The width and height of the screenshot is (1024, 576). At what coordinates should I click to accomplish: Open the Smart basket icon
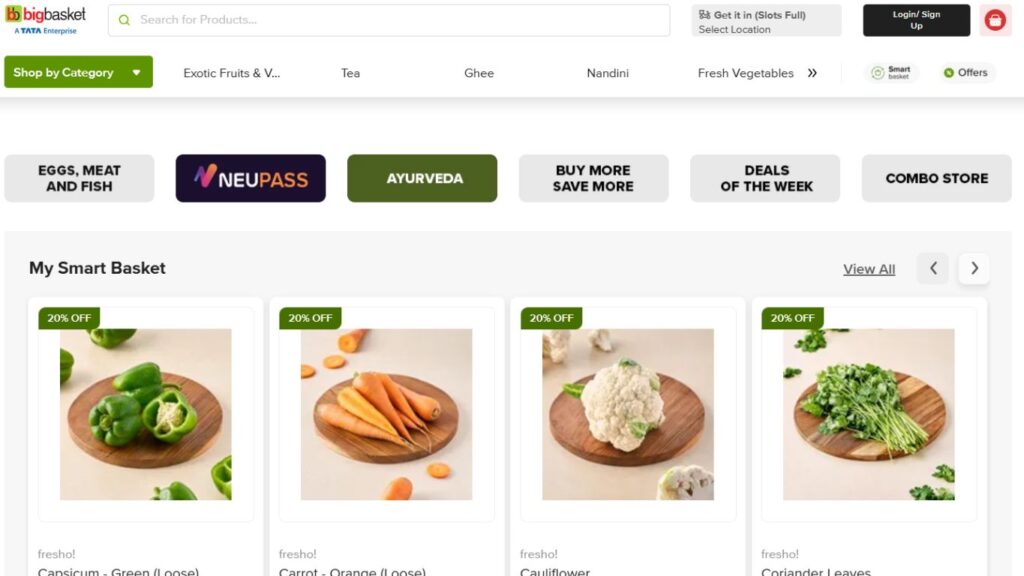coord(891,72)
